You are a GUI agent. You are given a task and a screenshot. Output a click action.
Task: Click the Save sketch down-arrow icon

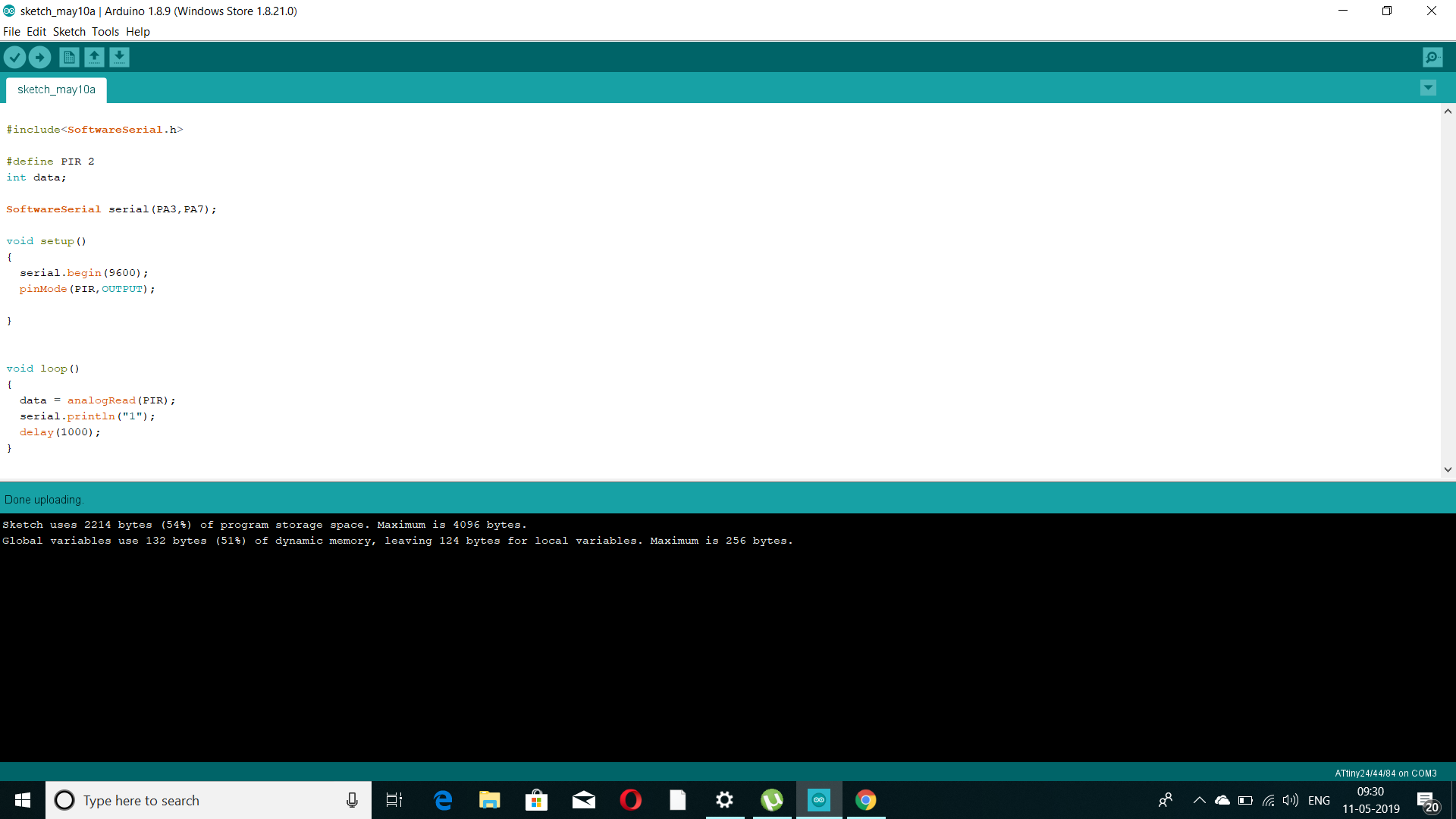[x=119, y=57]
